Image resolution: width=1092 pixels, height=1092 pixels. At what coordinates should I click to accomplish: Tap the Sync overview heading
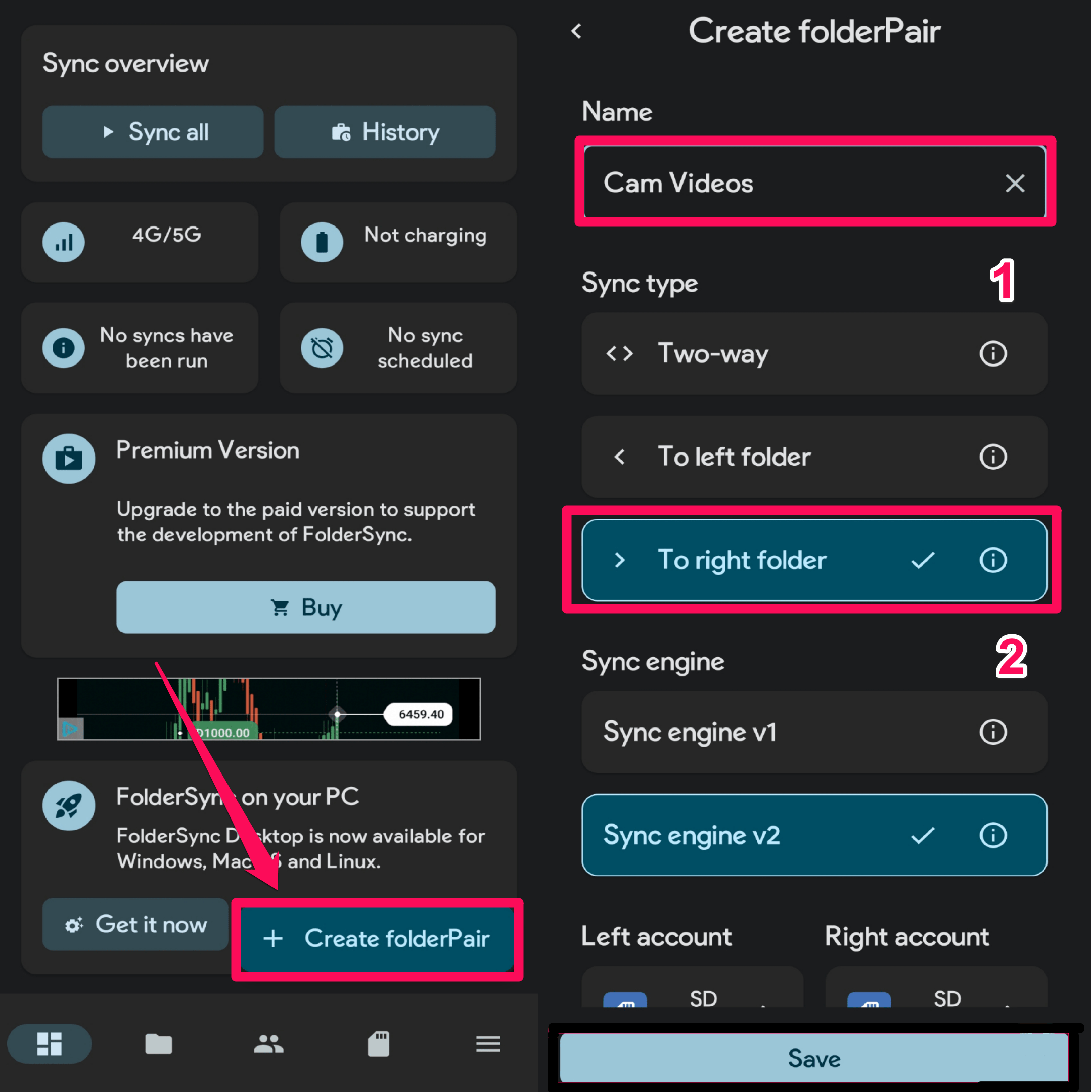click(126, 64)
